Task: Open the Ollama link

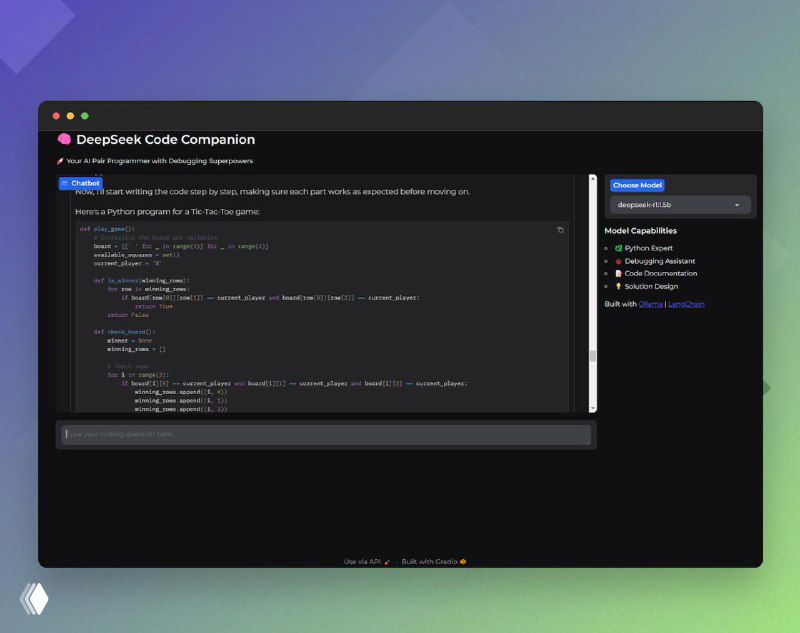Action: pos(651,304)
